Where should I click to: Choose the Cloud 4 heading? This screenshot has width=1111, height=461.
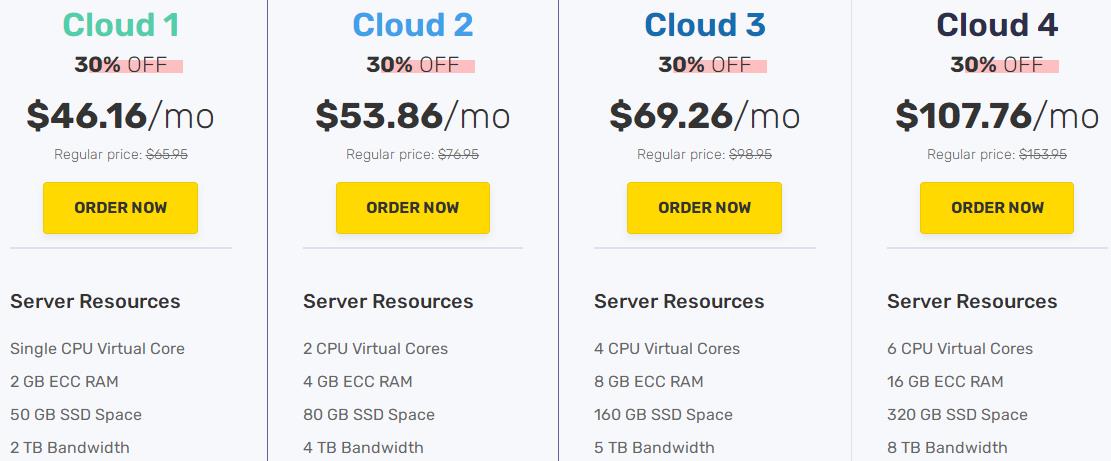pyautogui.click(x=997, y=24)
